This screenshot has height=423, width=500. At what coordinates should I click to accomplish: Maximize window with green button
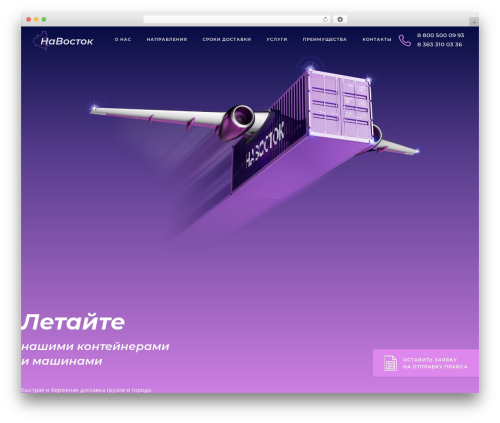tap(44, 20)
